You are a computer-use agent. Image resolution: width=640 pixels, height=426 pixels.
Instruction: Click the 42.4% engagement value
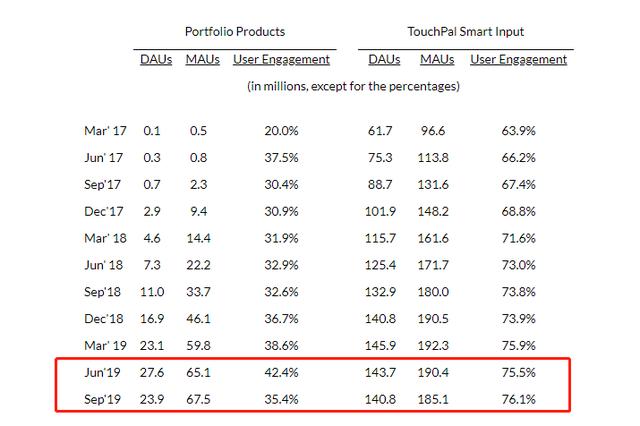tap(281, 370)
